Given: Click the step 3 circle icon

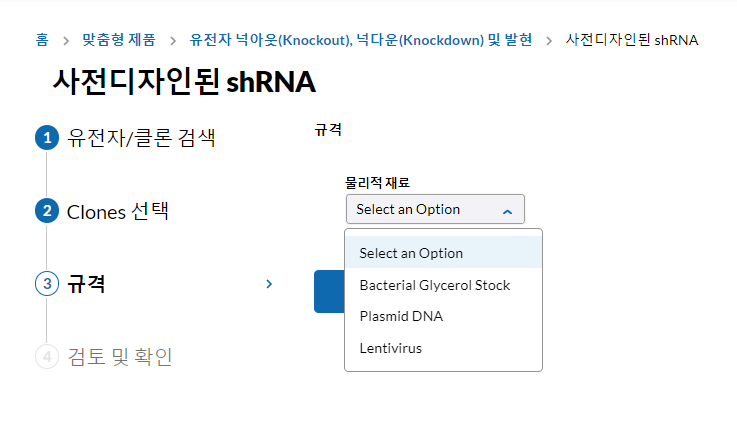Looking at the screenshot, I should tap(47, 284).
